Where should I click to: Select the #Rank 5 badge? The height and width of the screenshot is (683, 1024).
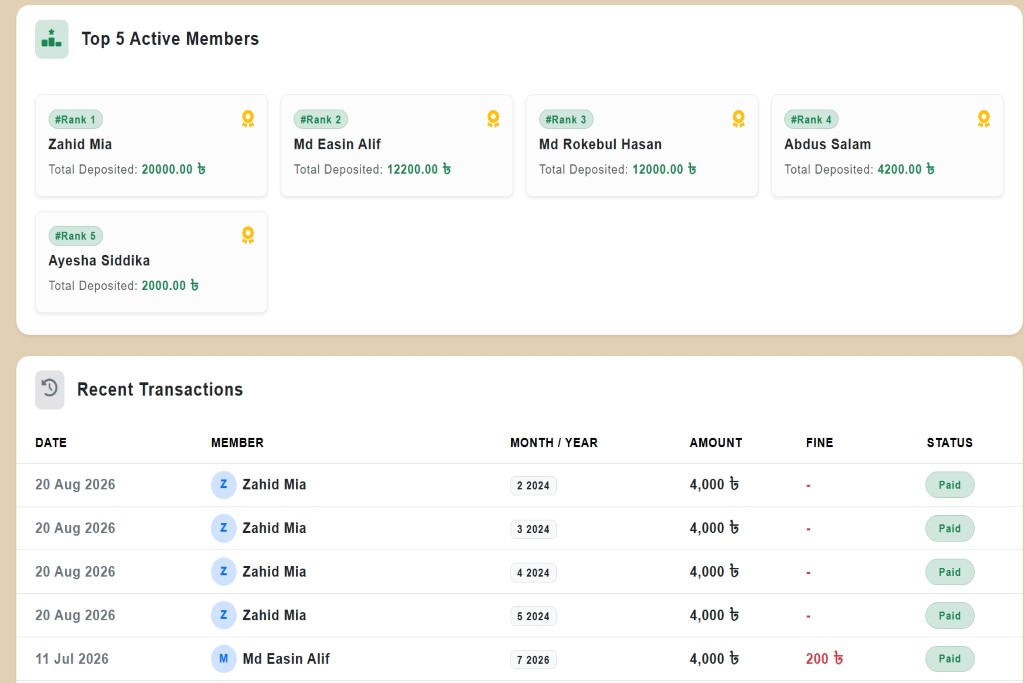tap(75, 236)
